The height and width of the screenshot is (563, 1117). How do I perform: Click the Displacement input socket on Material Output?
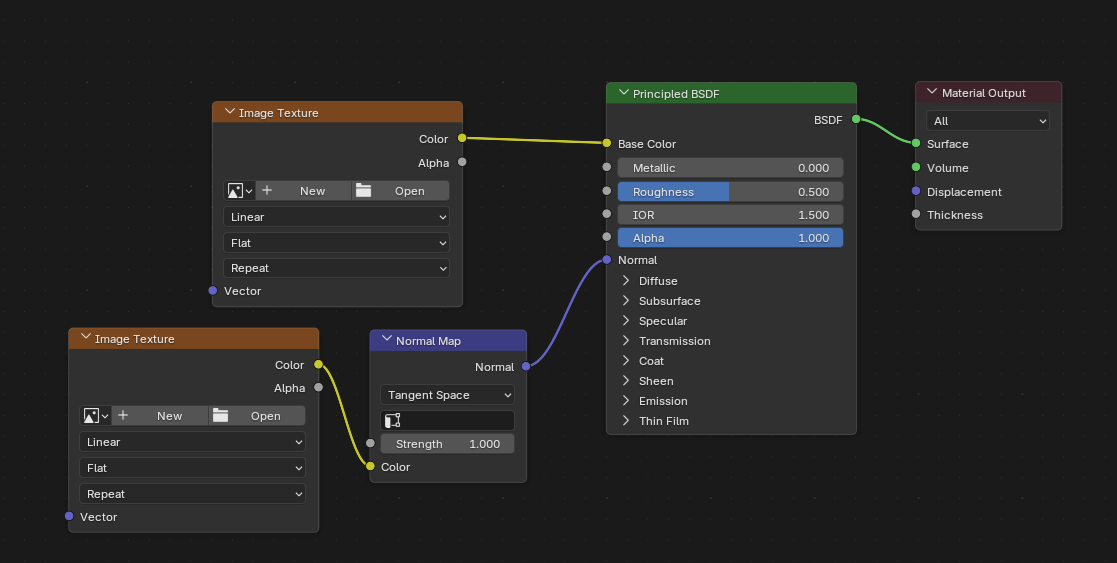coord(915,191)
